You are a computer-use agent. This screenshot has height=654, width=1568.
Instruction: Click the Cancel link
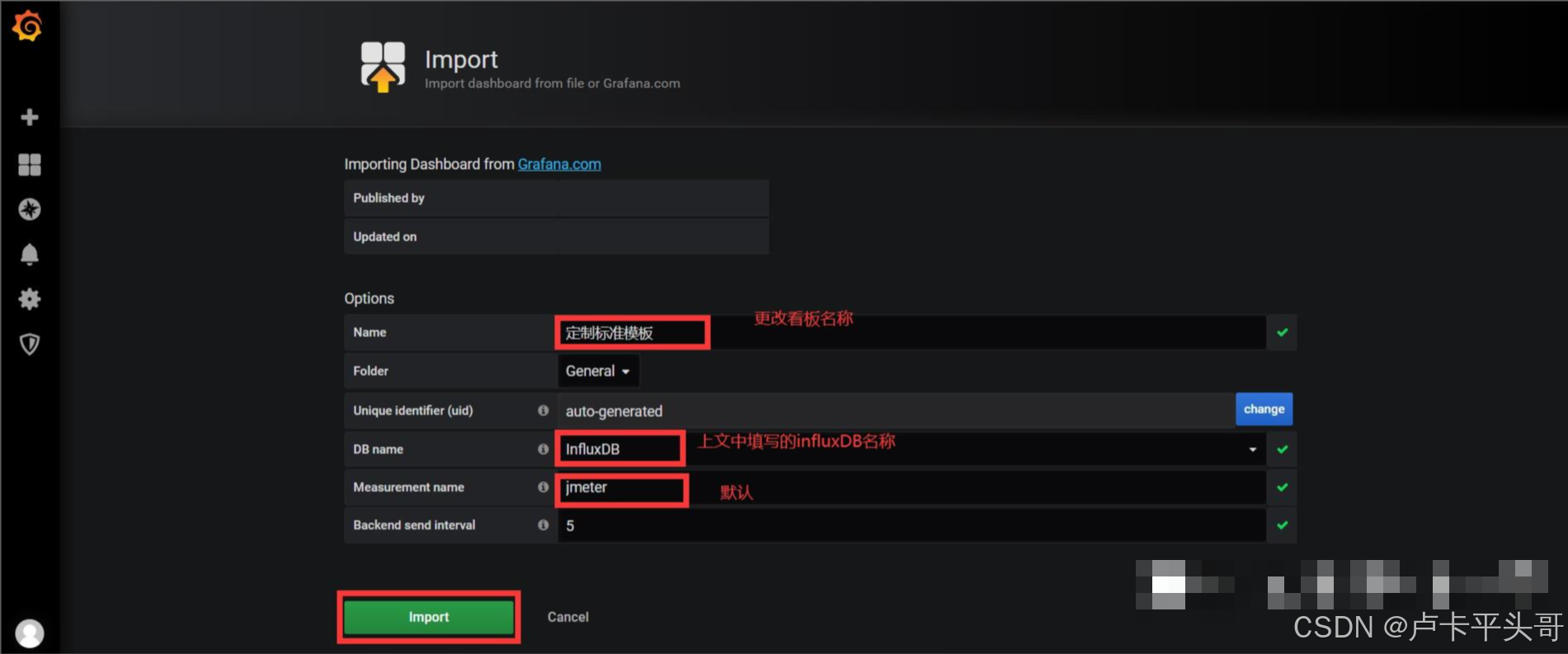(568, 617)
